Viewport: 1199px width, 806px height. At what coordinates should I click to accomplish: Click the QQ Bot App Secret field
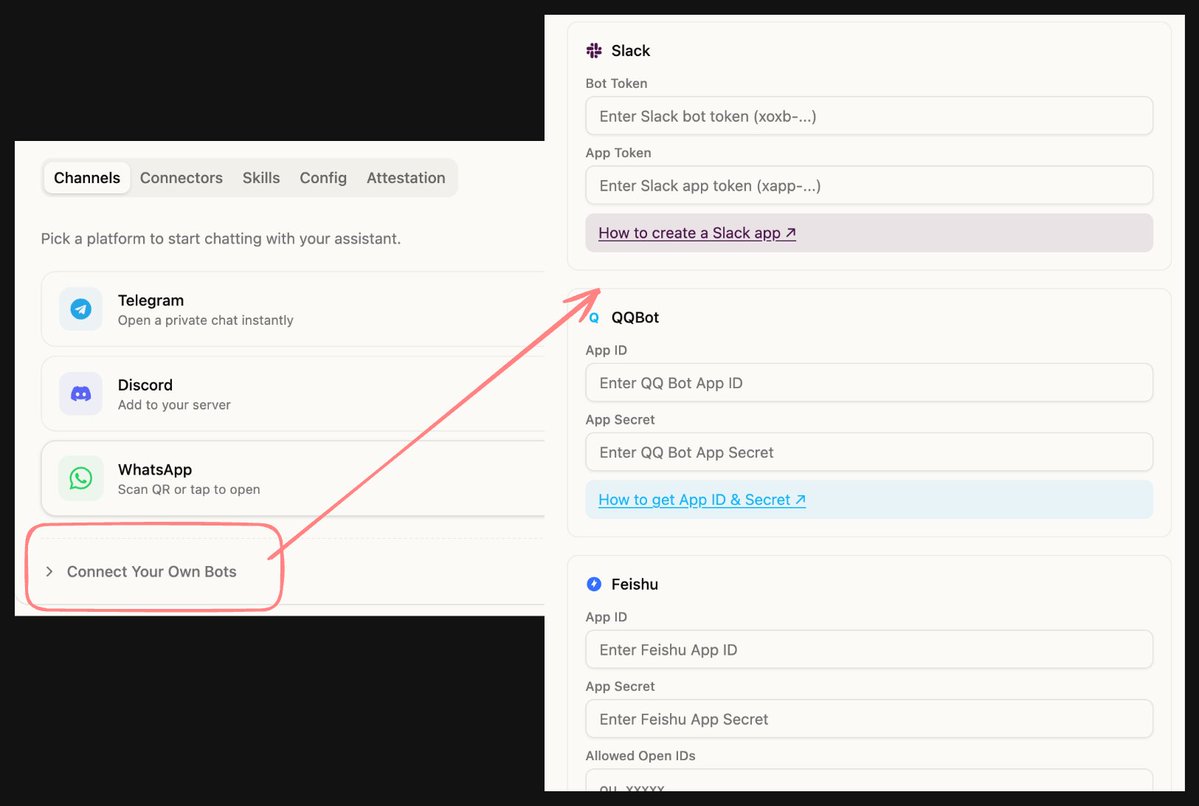869,453
